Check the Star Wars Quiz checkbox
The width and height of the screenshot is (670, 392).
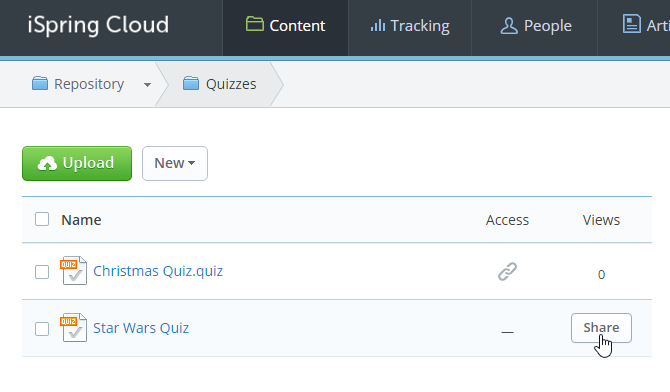(x=42, y=329)
